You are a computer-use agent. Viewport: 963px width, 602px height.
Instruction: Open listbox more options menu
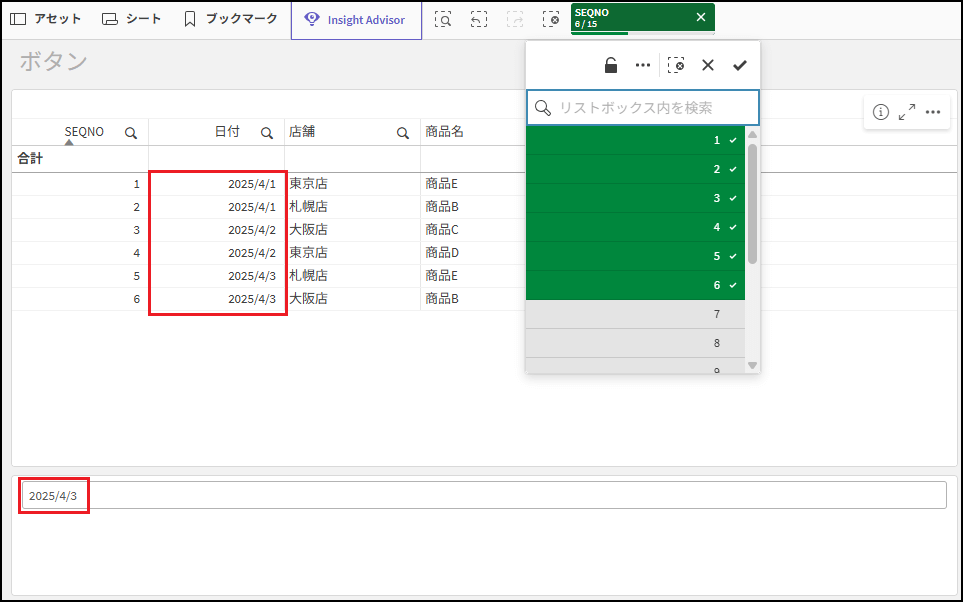tap(643, 65)
